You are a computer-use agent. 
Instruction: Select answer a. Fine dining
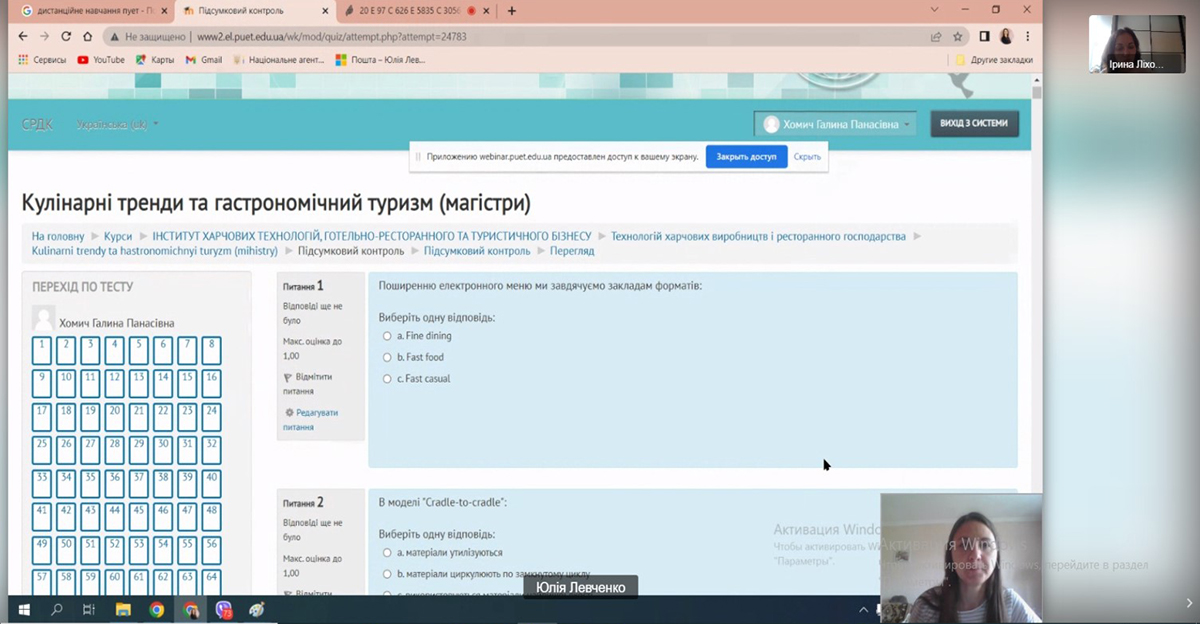(388, 336)
